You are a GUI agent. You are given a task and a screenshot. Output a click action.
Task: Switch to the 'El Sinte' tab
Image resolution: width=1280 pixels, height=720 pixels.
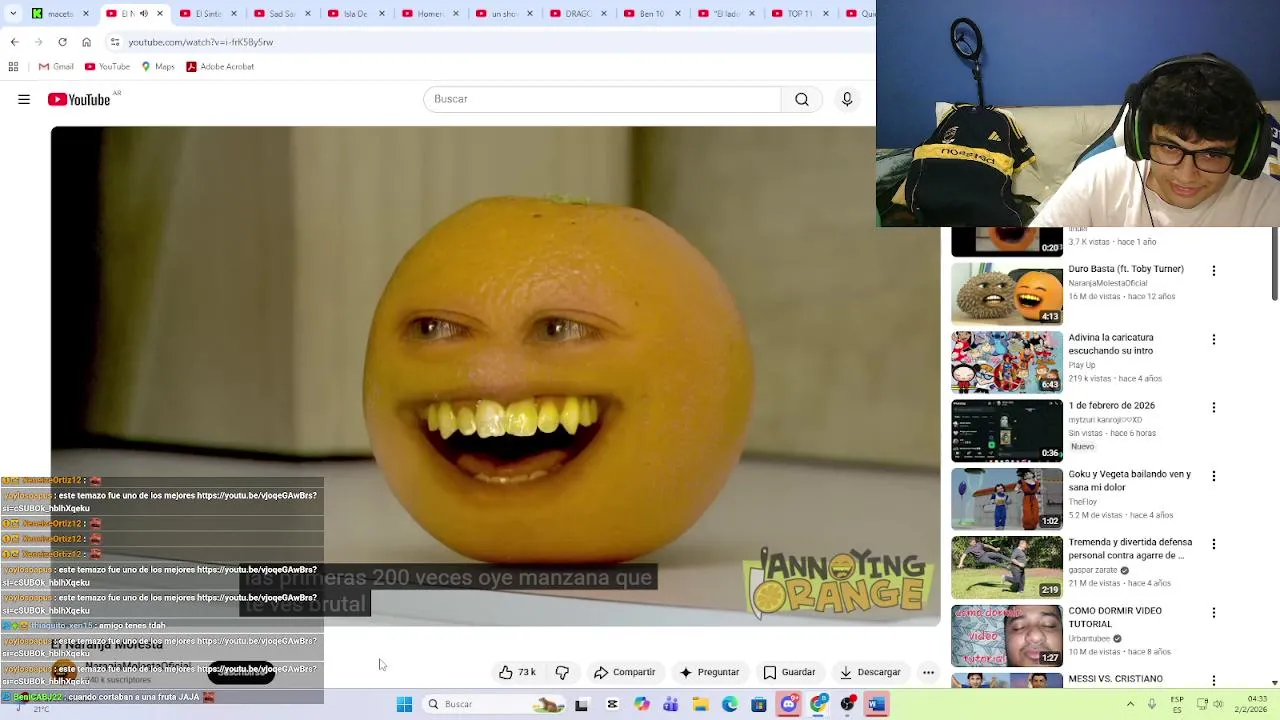click(208, 13)
